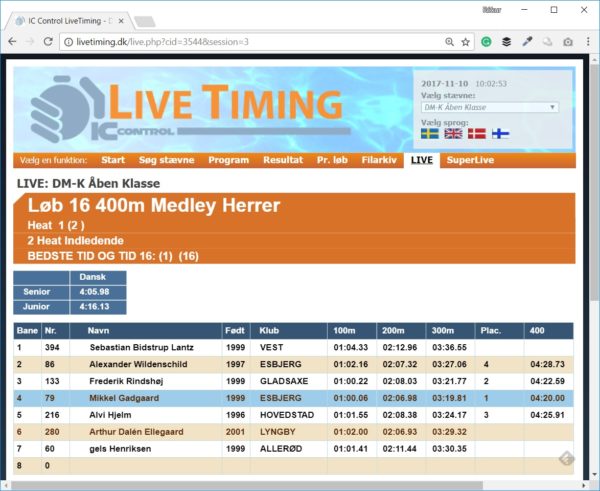Open the Program menu item
600x491 pixels.
coord(229,160)
